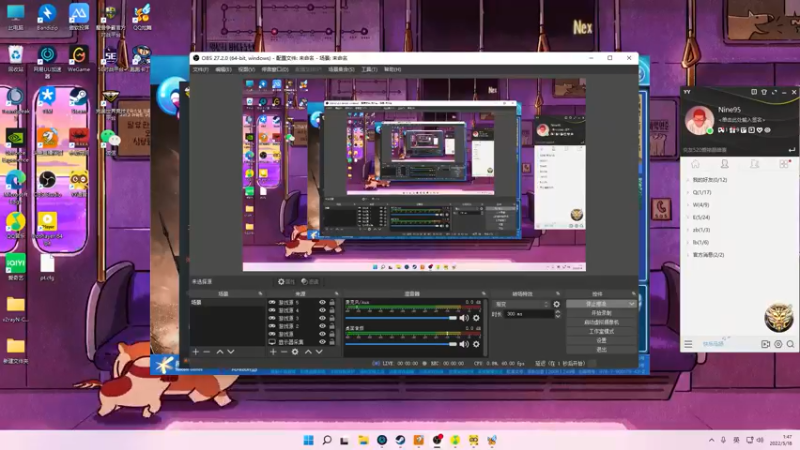800x450 pixels.
Task: Click the 工作室模式 button
Action: (601, 332)
